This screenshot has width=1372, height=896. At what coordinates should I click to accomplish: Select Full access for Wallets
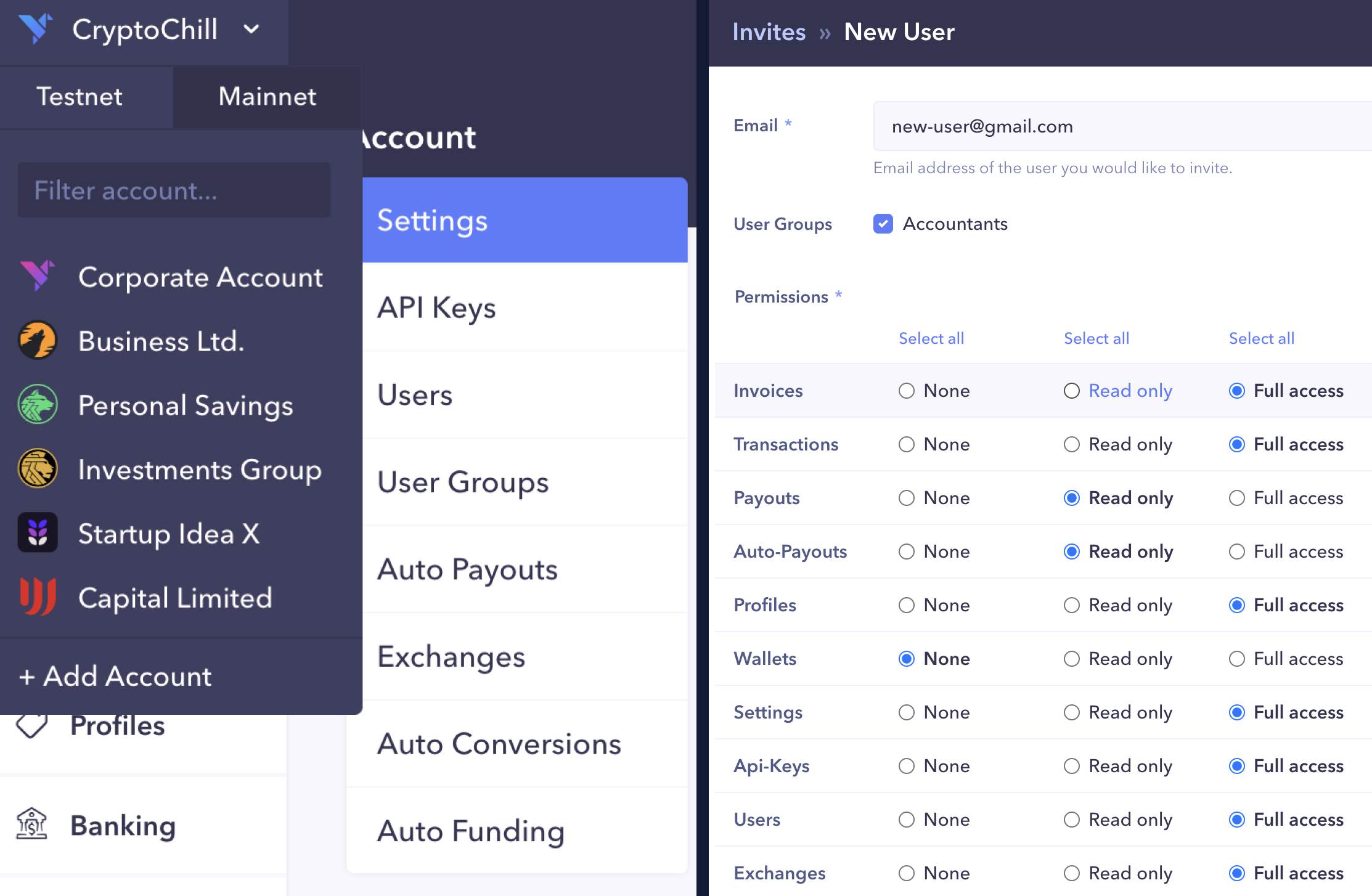(1236, 659)
